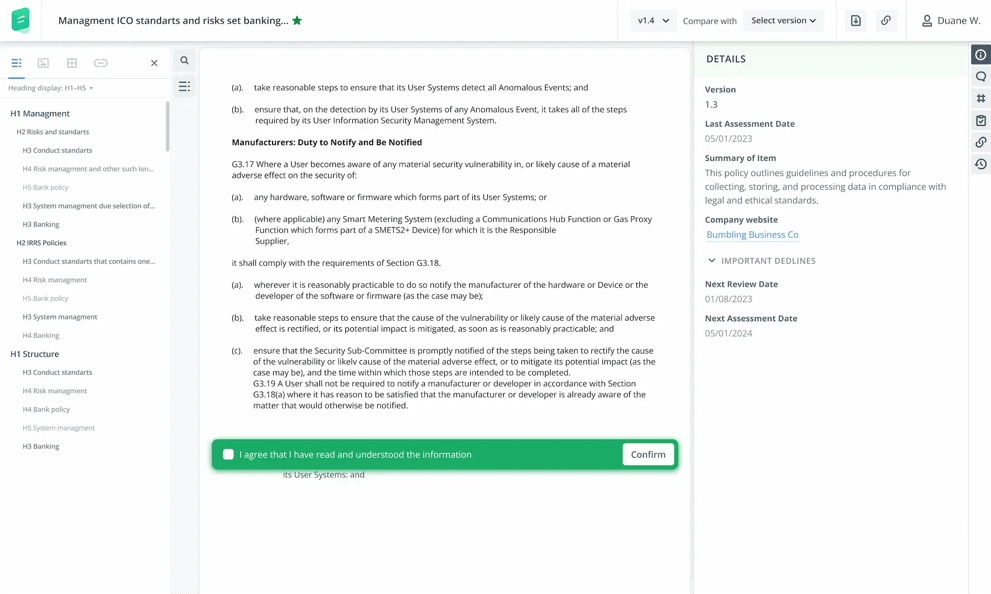The width and height of the screenshot is (991, 594).
Task: Select H1 Managment in the outline
Action: point(40,114)
